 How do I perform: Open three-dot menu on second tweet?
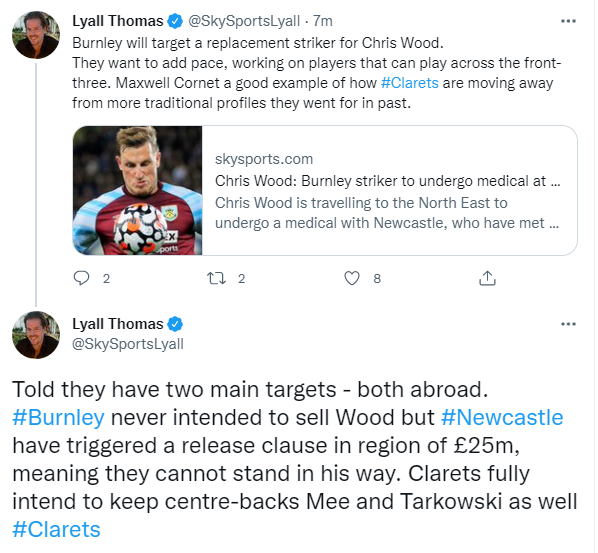click(x=568, y=324)
